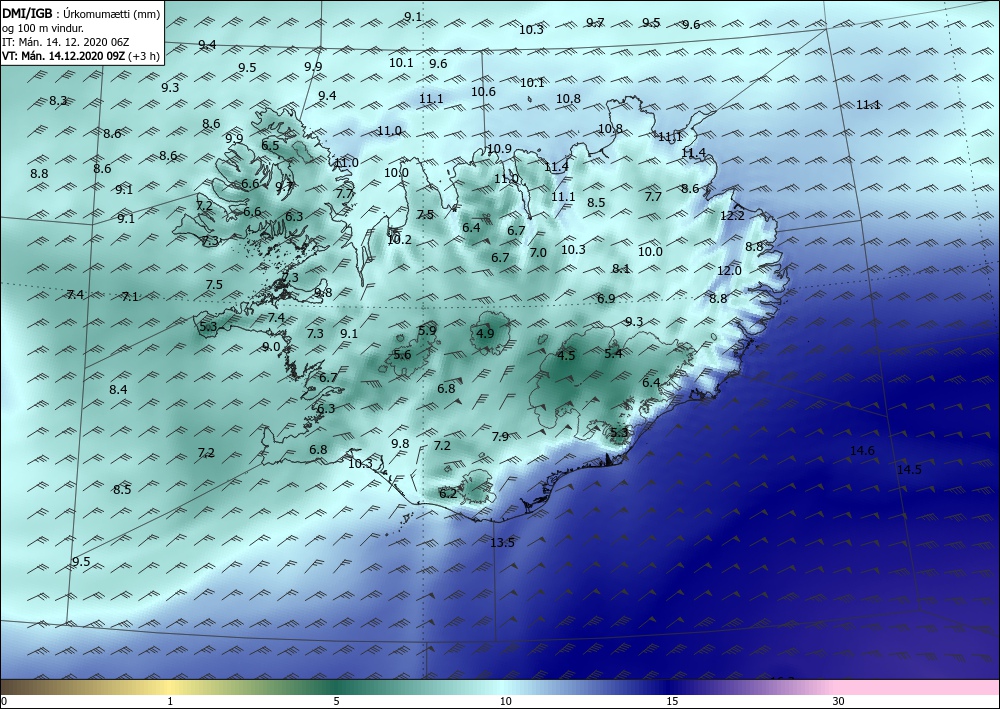
Task: Click the "VT: Mán. 14.12.2020 09Z (+3 h)" line
Action: [81, 55]
